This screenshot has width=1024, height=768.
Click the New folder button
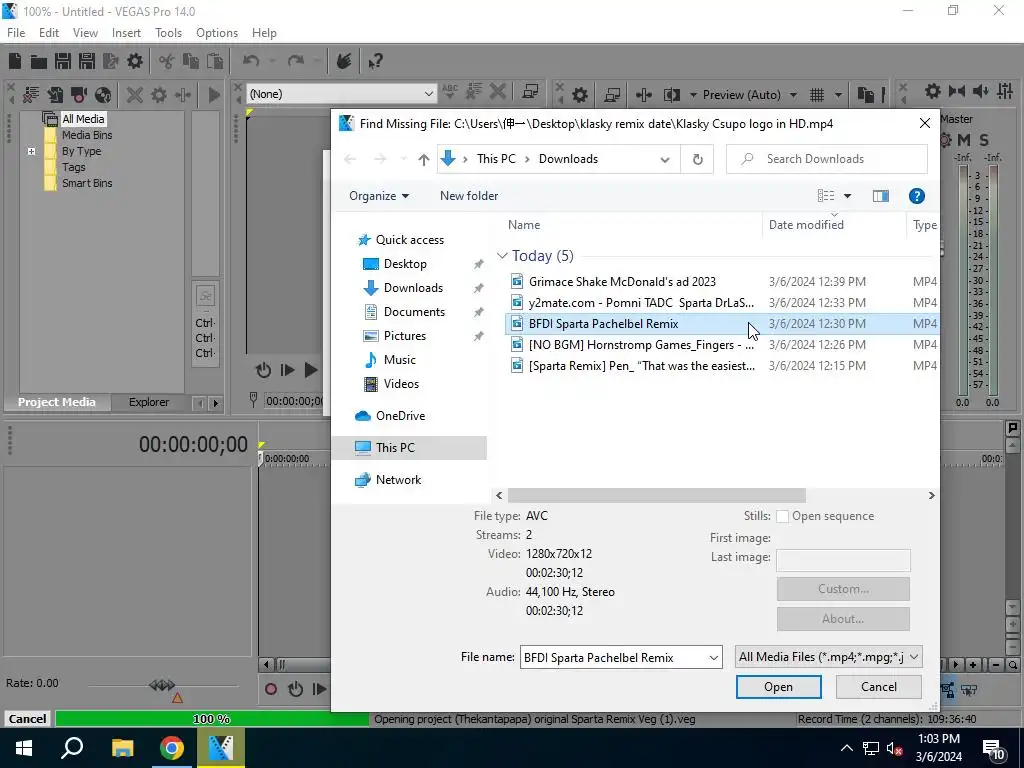pyautogui.click(x=469, y=196)
